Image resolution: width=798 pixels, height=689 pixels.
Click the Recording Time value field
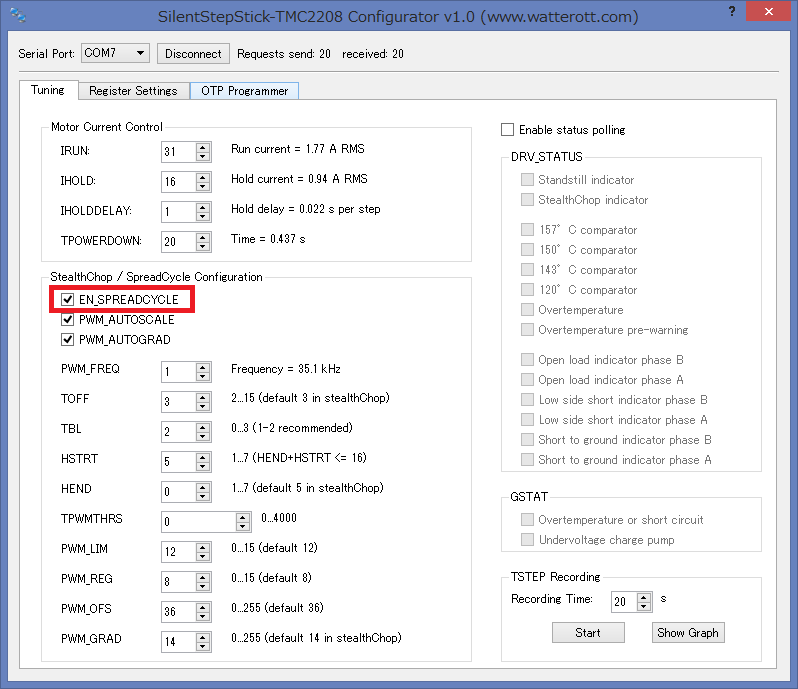pos(624,602)
